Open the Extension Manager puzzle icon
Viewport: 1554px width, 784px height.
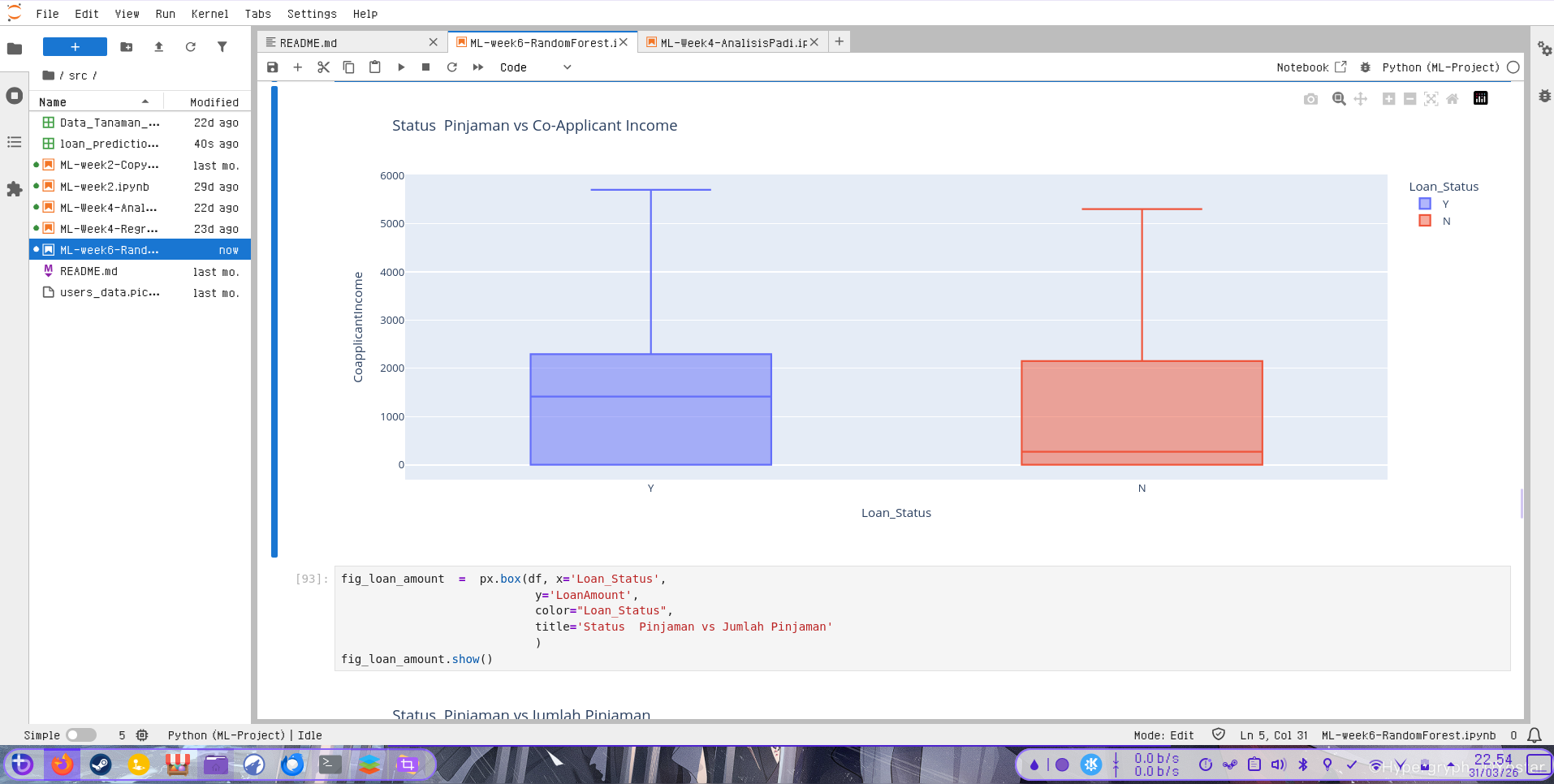(x=14, y=189)
